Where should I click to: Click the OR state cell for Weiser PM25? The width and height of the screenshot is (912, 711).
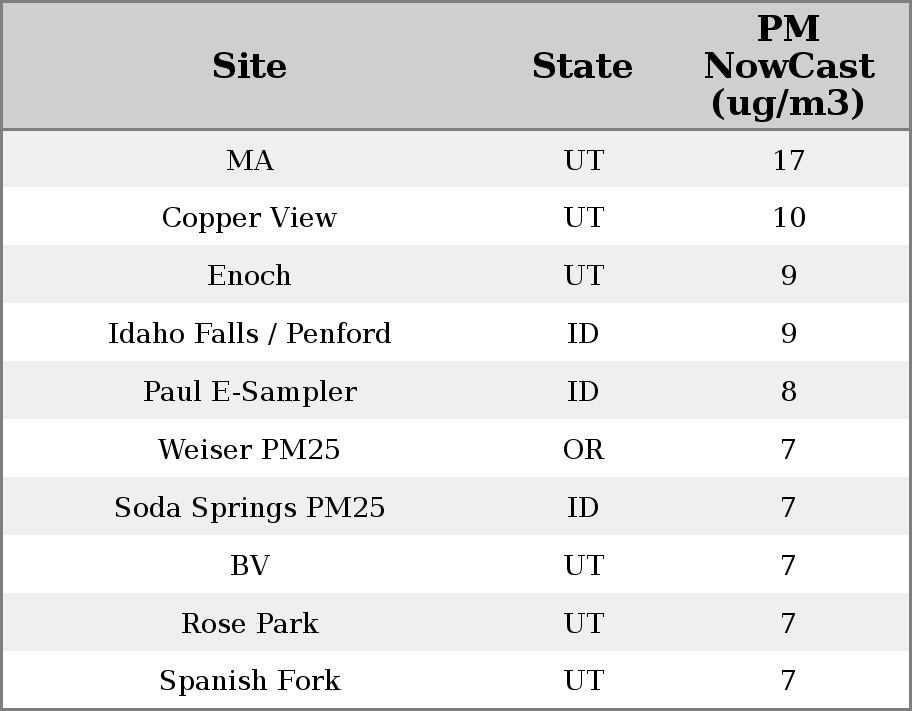pyautogui.click(x=583, y=450)
